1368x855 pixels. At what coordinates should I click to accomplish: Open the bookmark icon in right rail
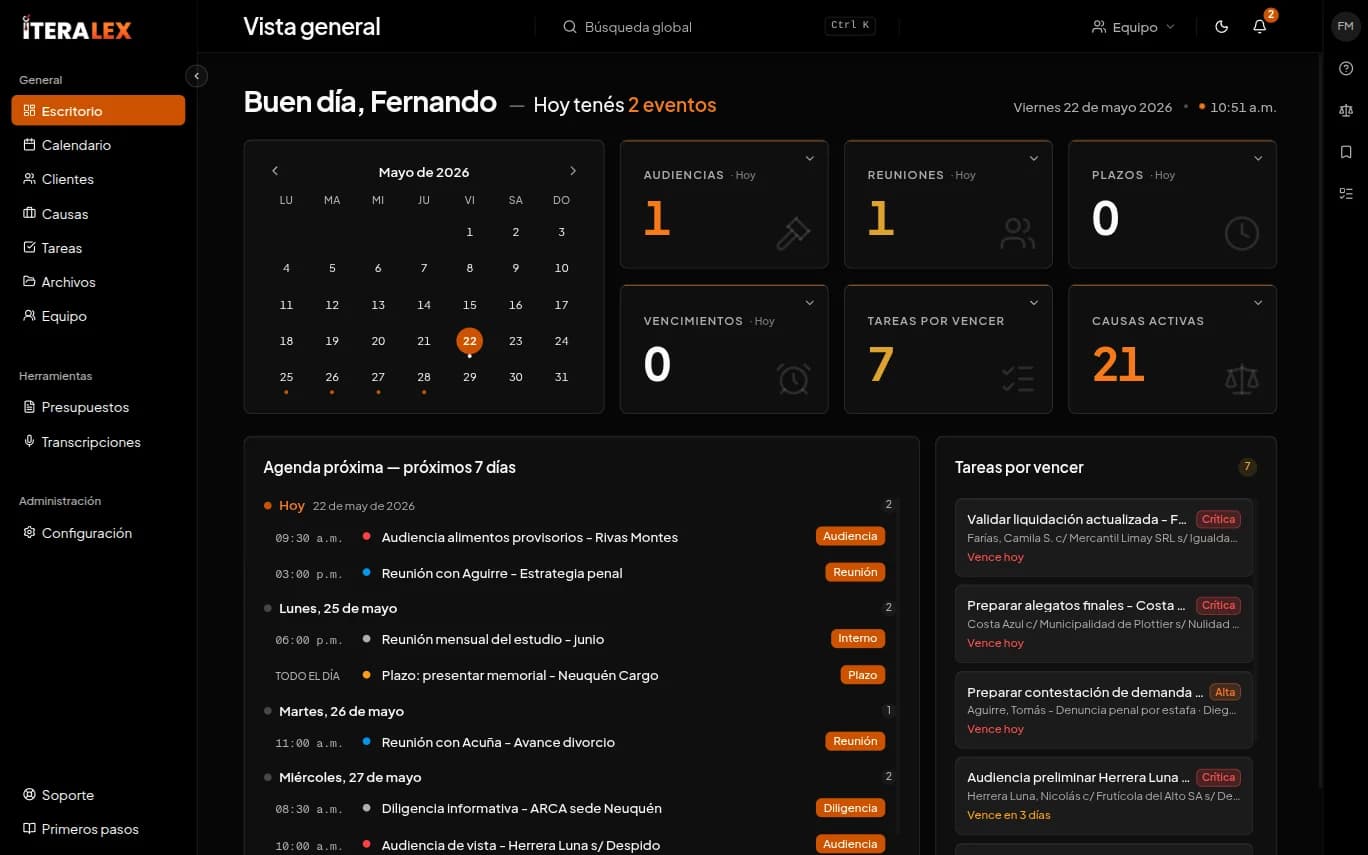(x=1346, y=152)
